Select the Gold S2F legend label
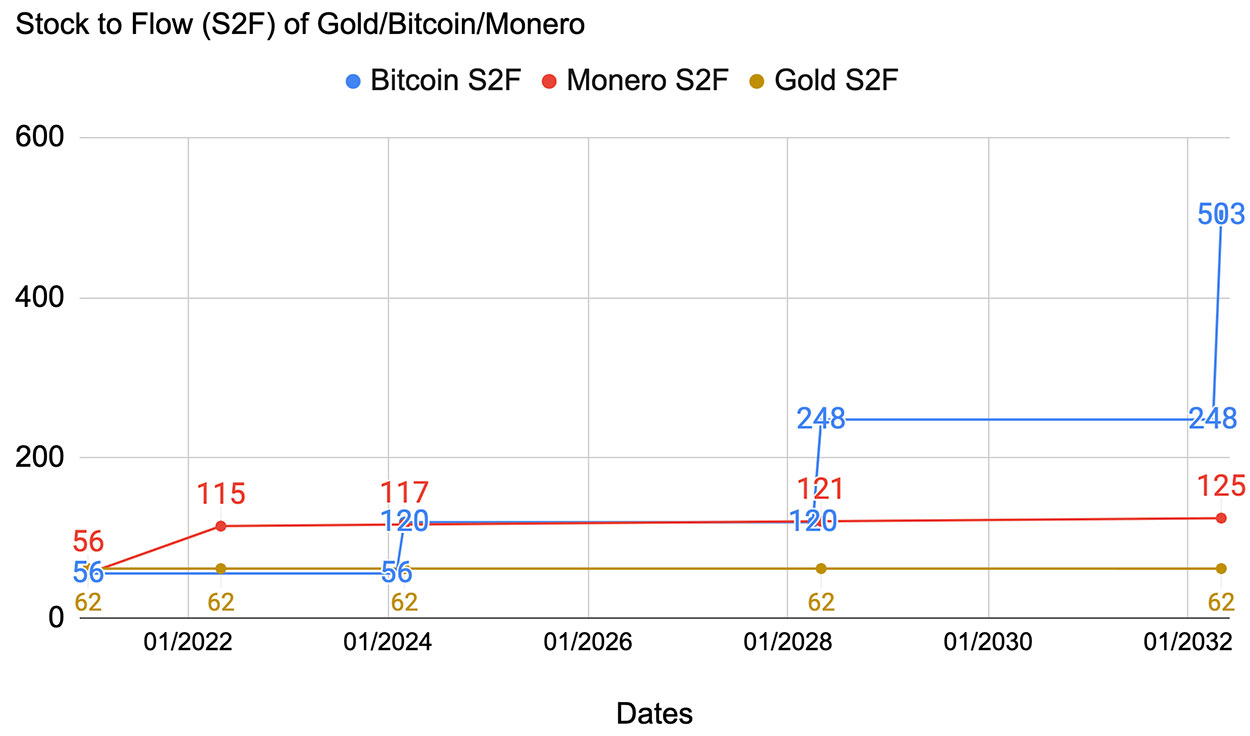The height and width of the screenshot is (736, 1250). (836, 81)
